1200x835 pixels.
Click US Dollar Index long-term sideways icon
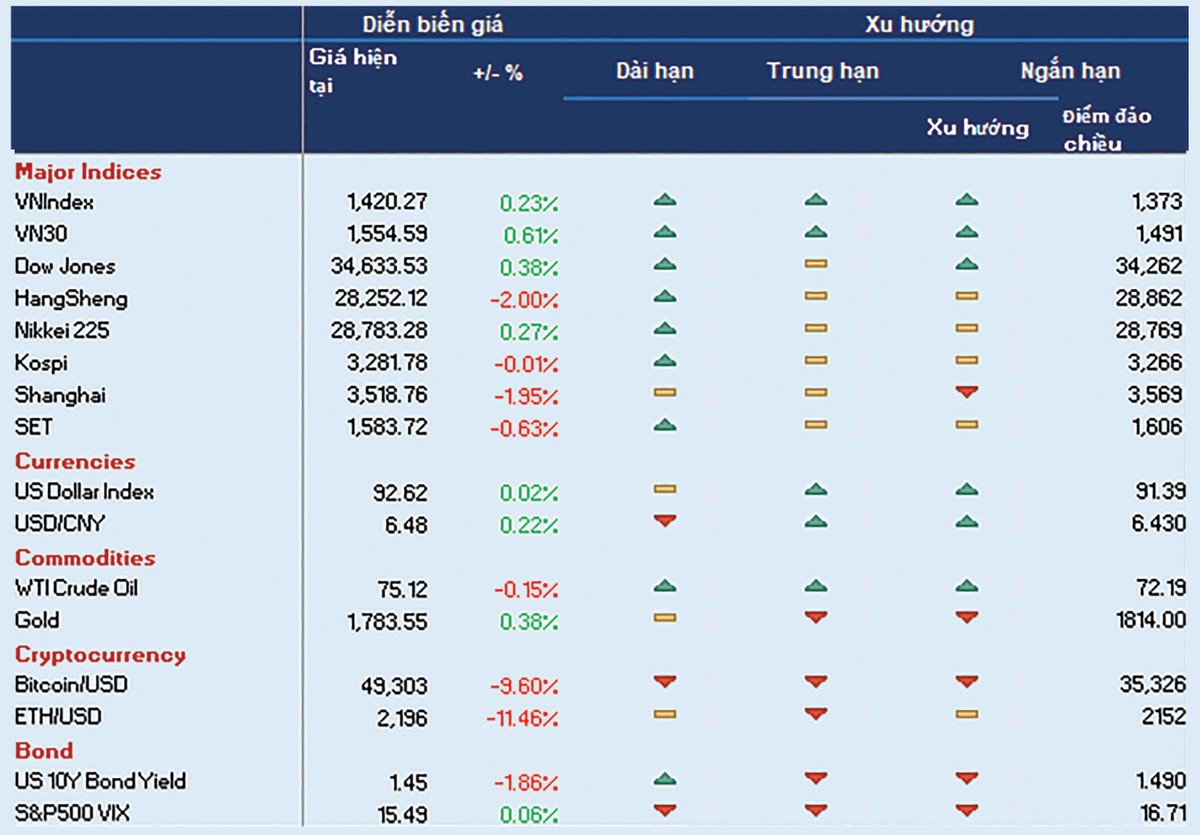665,489
